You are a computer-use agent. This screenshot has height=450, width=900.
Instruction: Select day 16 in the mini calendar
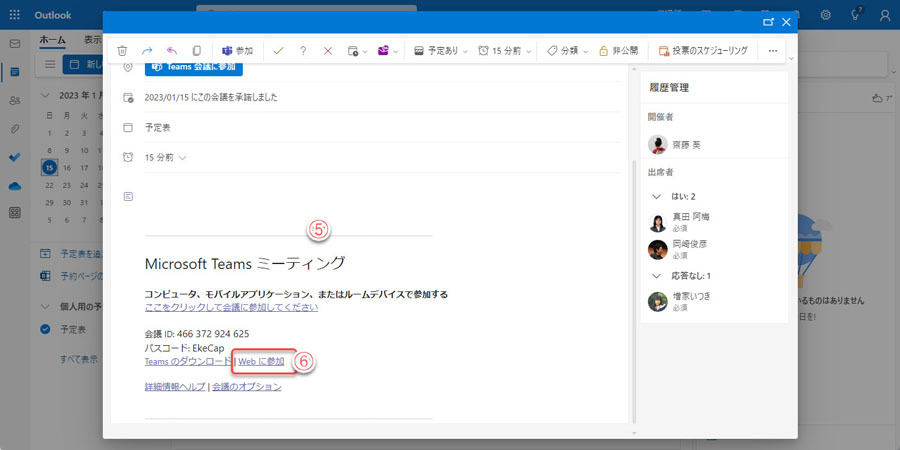tap(67, 168)
